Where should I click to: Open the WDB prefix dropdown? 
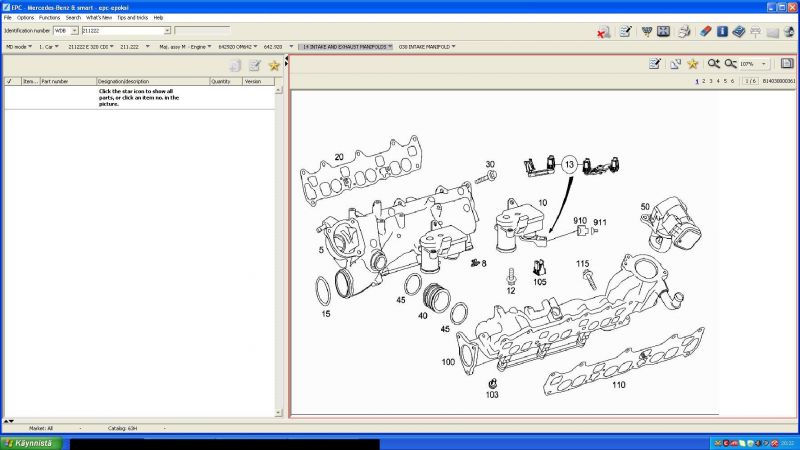(x=74, y=31)
